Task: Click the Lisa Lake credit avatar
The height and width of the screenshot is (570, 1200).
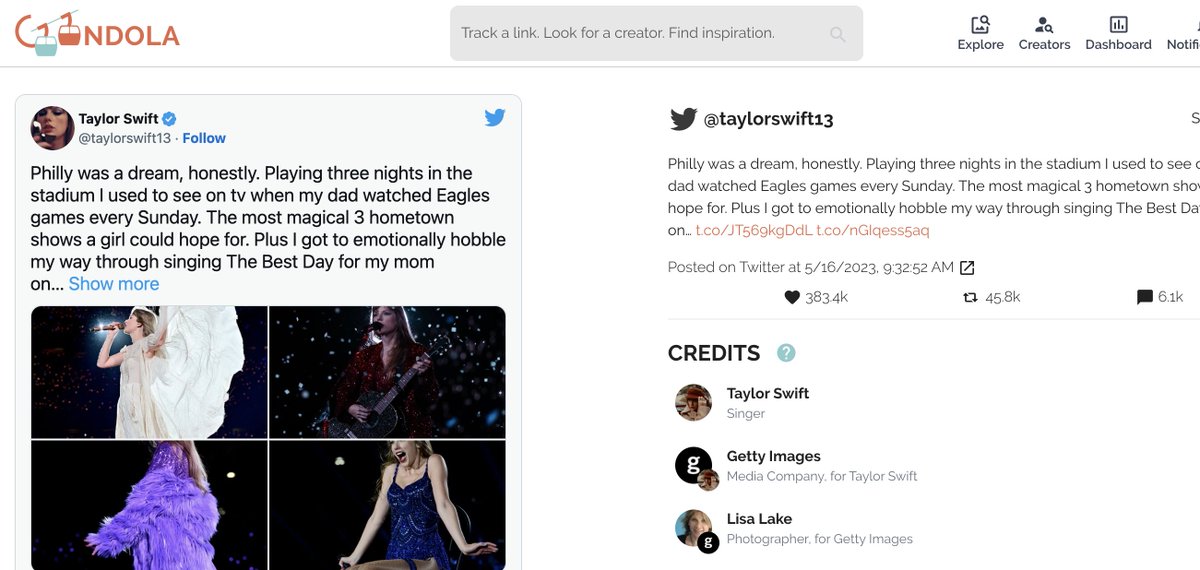Action: 694,528
